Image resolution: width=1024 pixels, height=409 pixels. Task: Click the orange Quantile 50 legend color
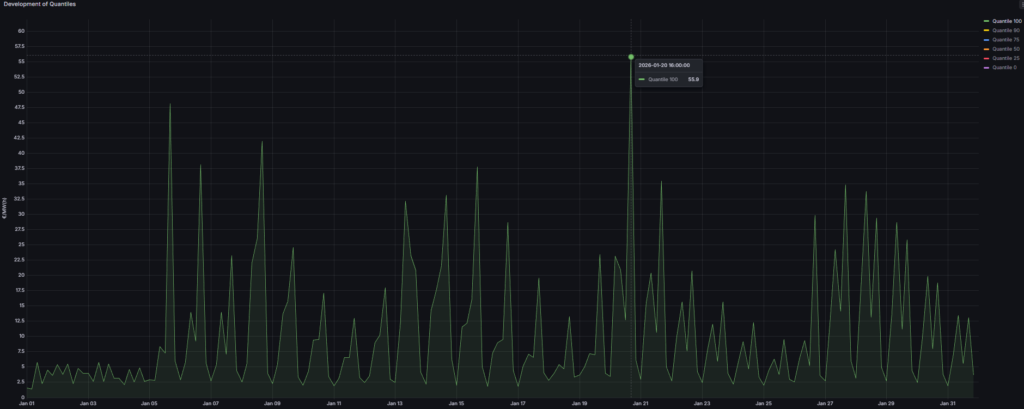point(986,49)
